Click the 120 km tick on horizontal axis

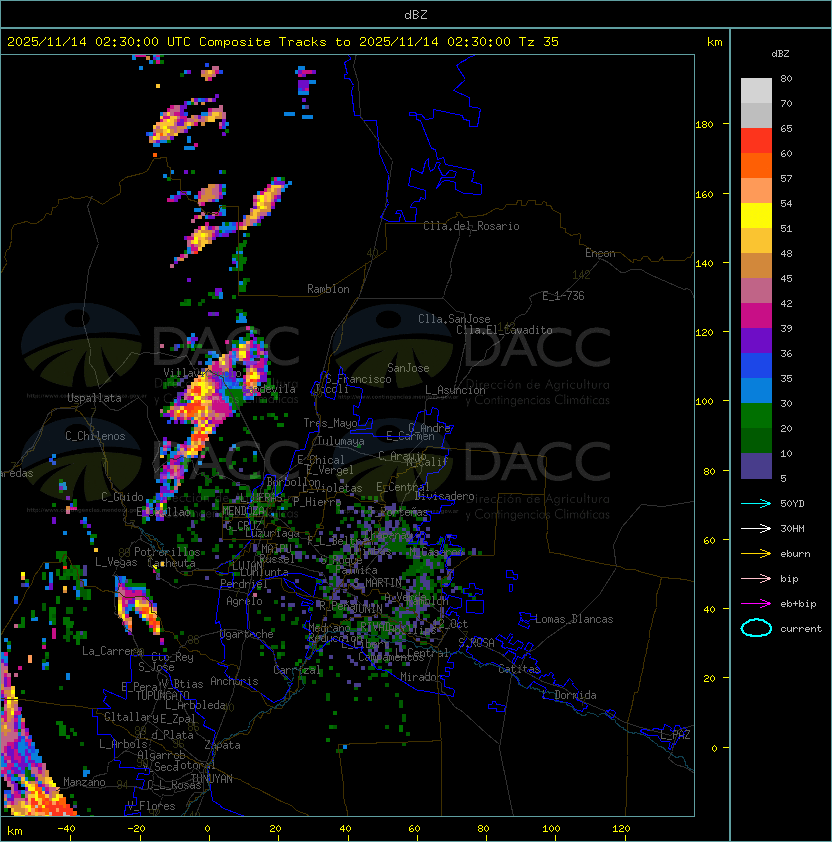pyautogui.click(x=621, y=829)
